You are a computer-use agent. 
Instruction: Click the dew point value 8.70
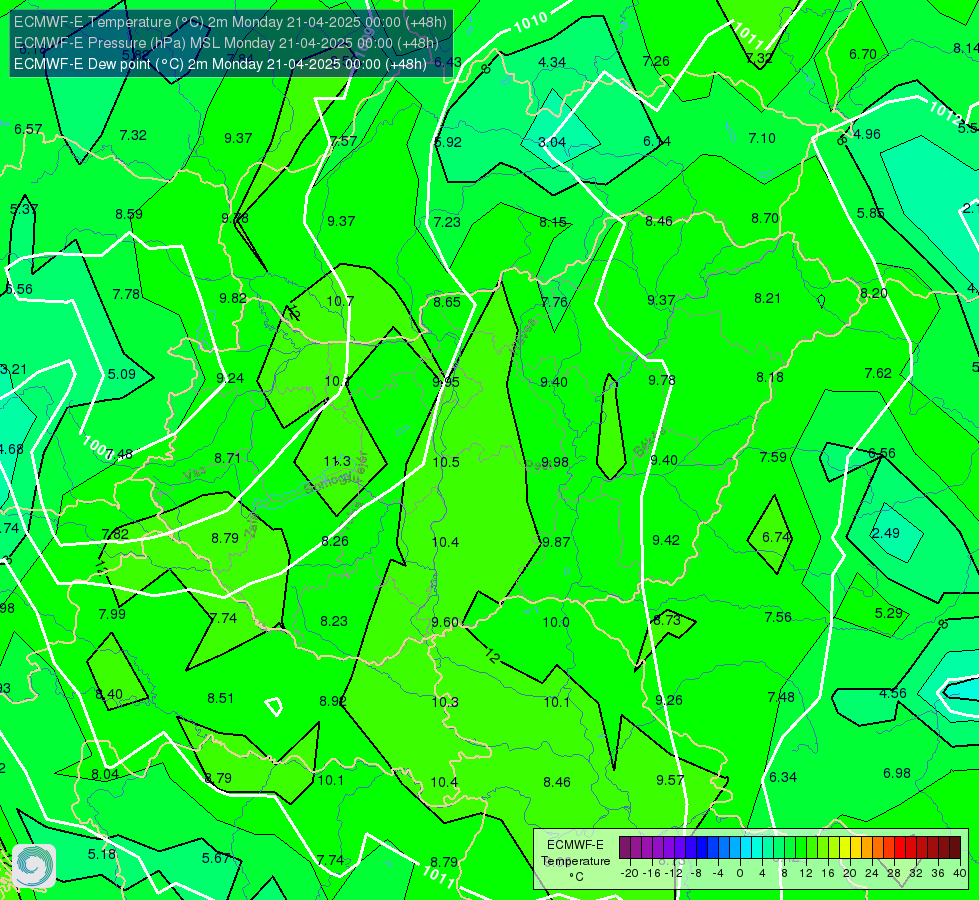(x=765, y=219)
